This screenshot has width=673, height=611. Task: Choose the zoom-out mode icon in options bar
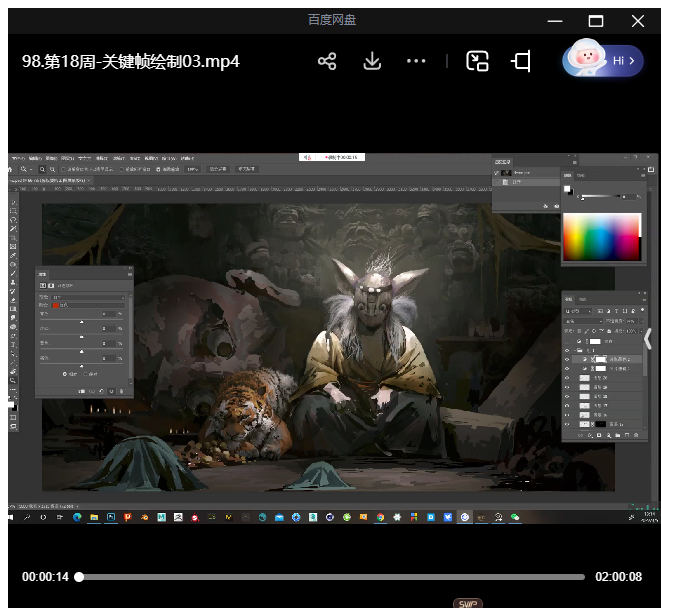(x=52, y=169)
